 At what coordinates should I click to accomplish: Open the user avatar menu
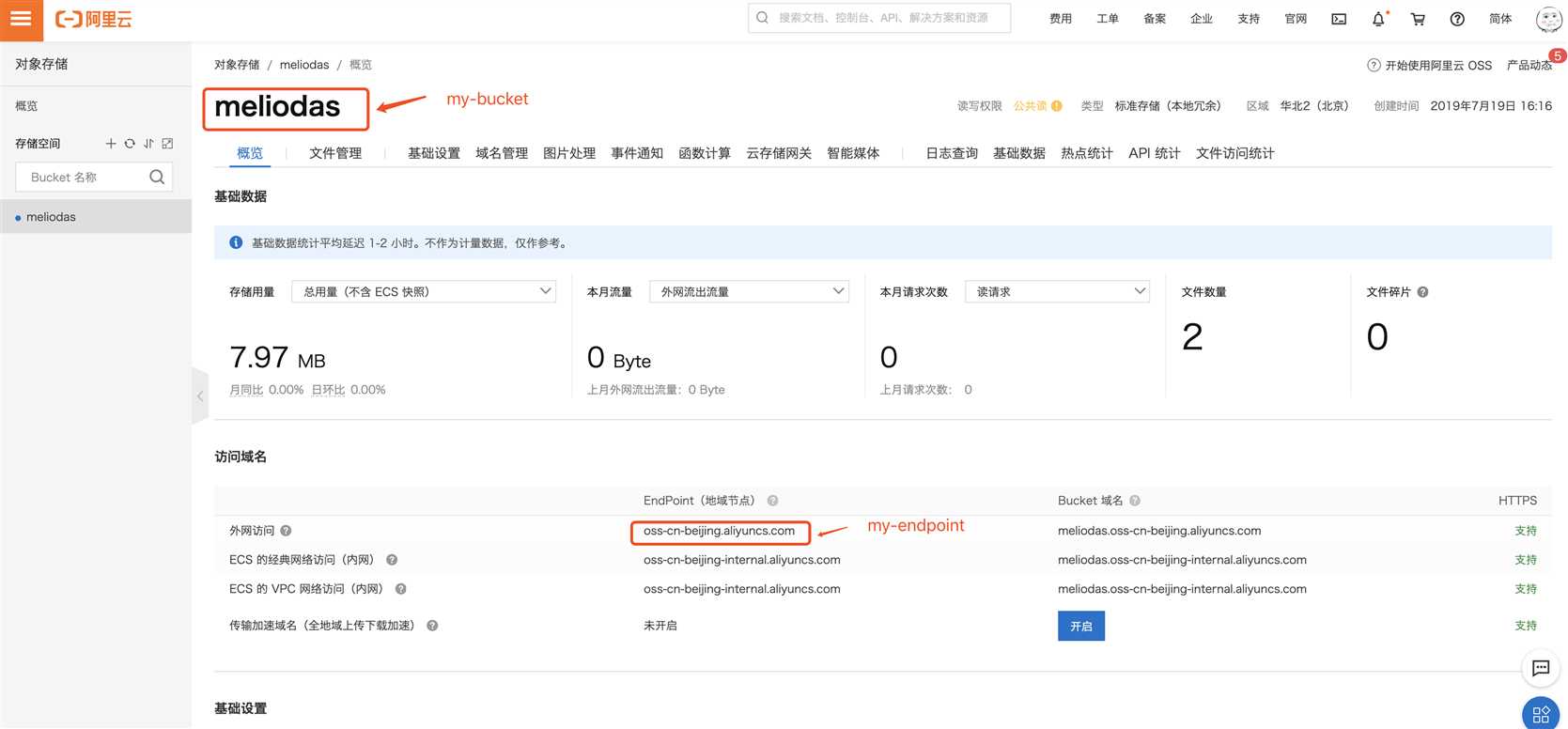(1548, 19)
